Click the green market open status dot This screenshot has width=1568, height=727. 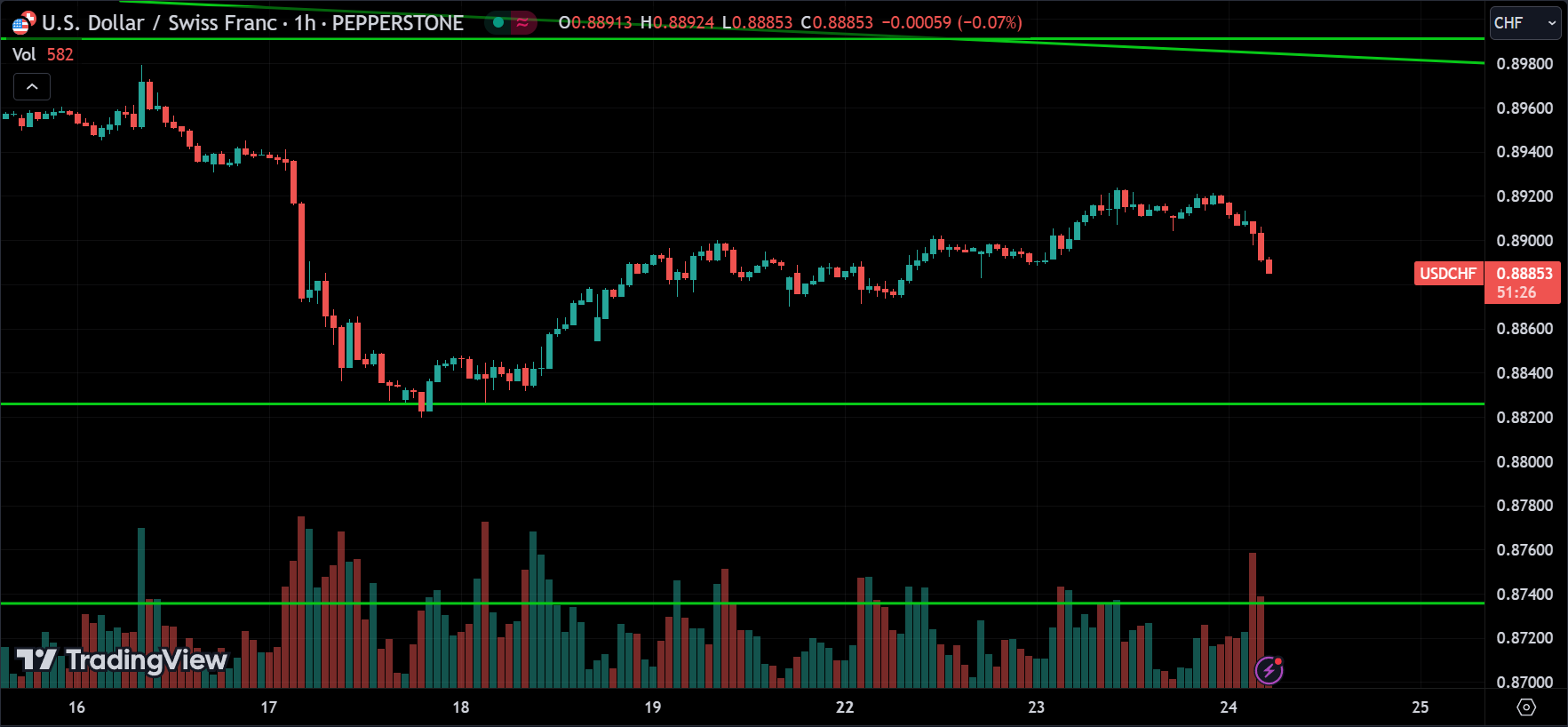click(x=498, y=23)
